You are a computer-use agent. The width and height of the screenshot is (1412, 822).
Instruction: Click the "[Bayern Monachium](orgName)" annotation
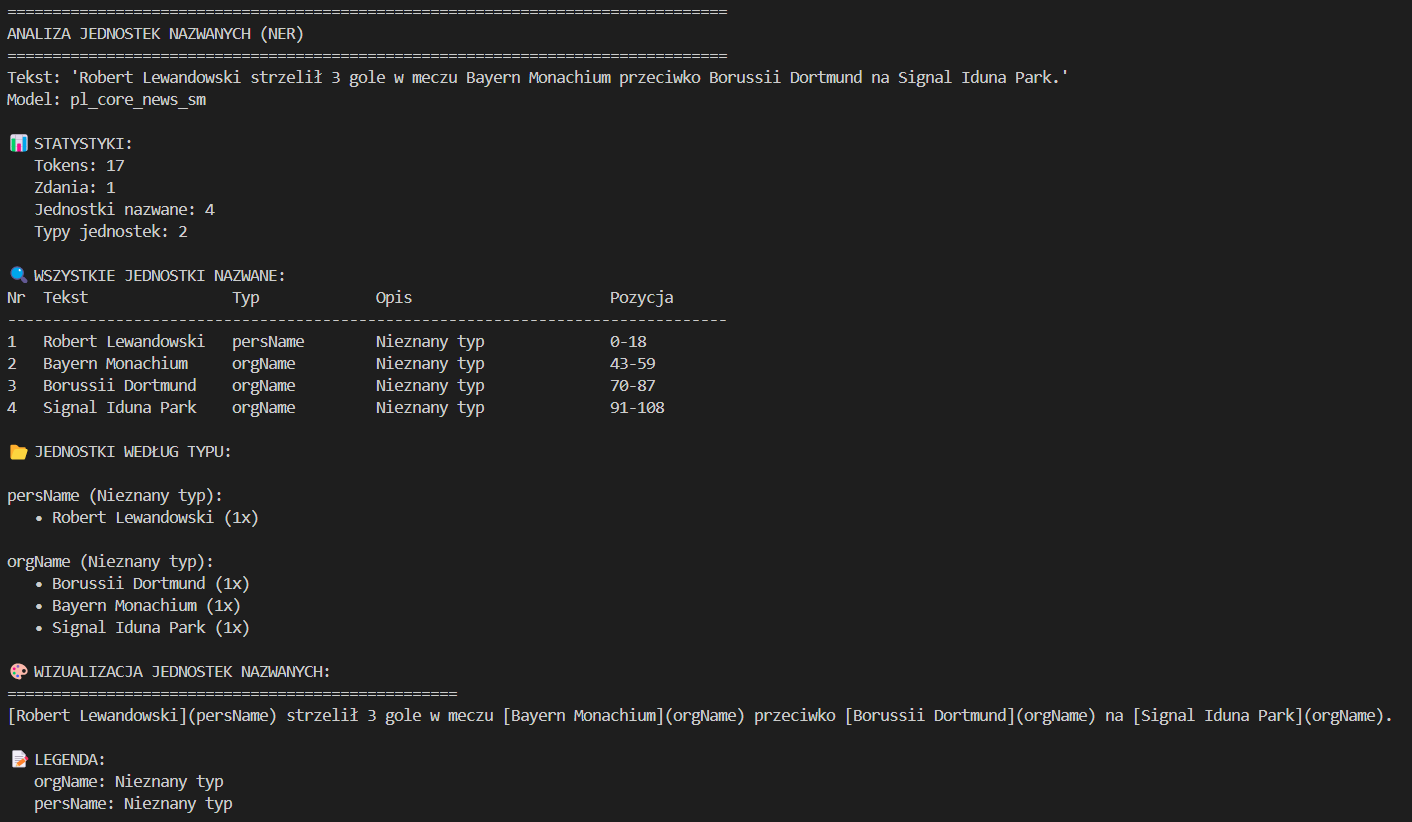click(624, 716)
